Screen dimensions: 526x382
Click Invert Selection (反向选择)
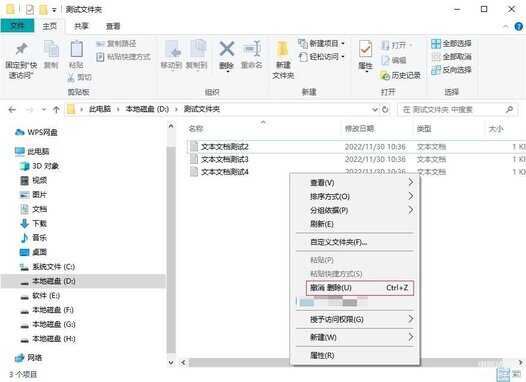[451, 70]
